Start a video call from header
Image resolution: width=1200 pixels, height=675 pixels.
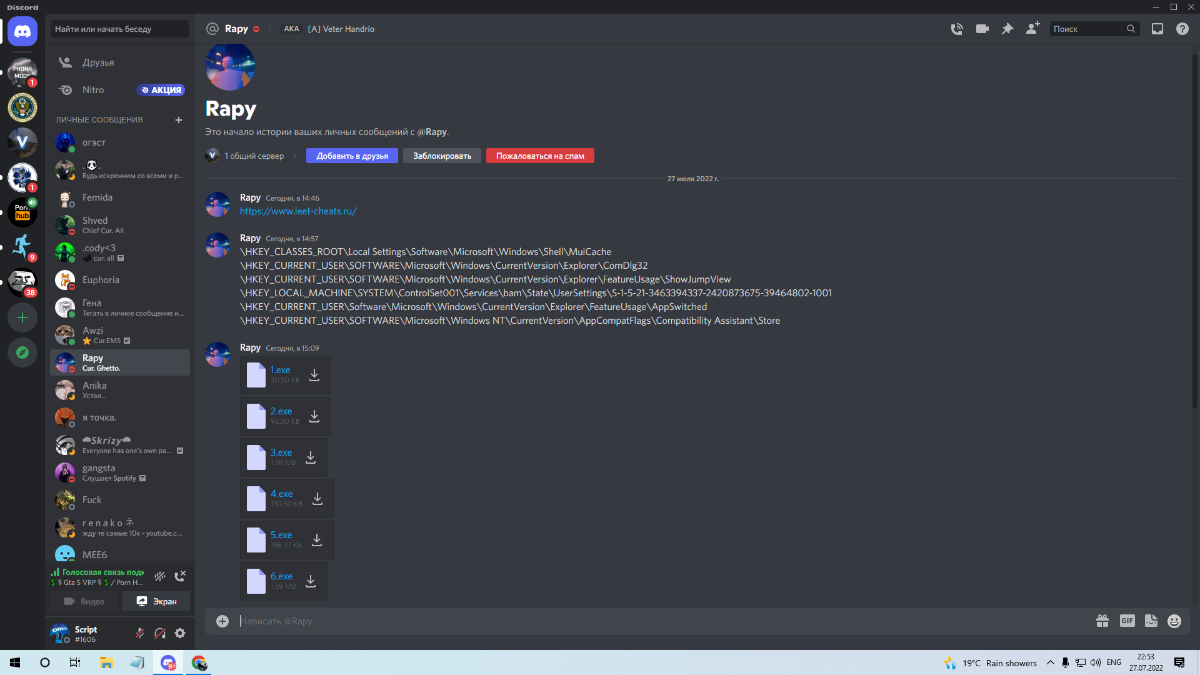click(982, 29)
